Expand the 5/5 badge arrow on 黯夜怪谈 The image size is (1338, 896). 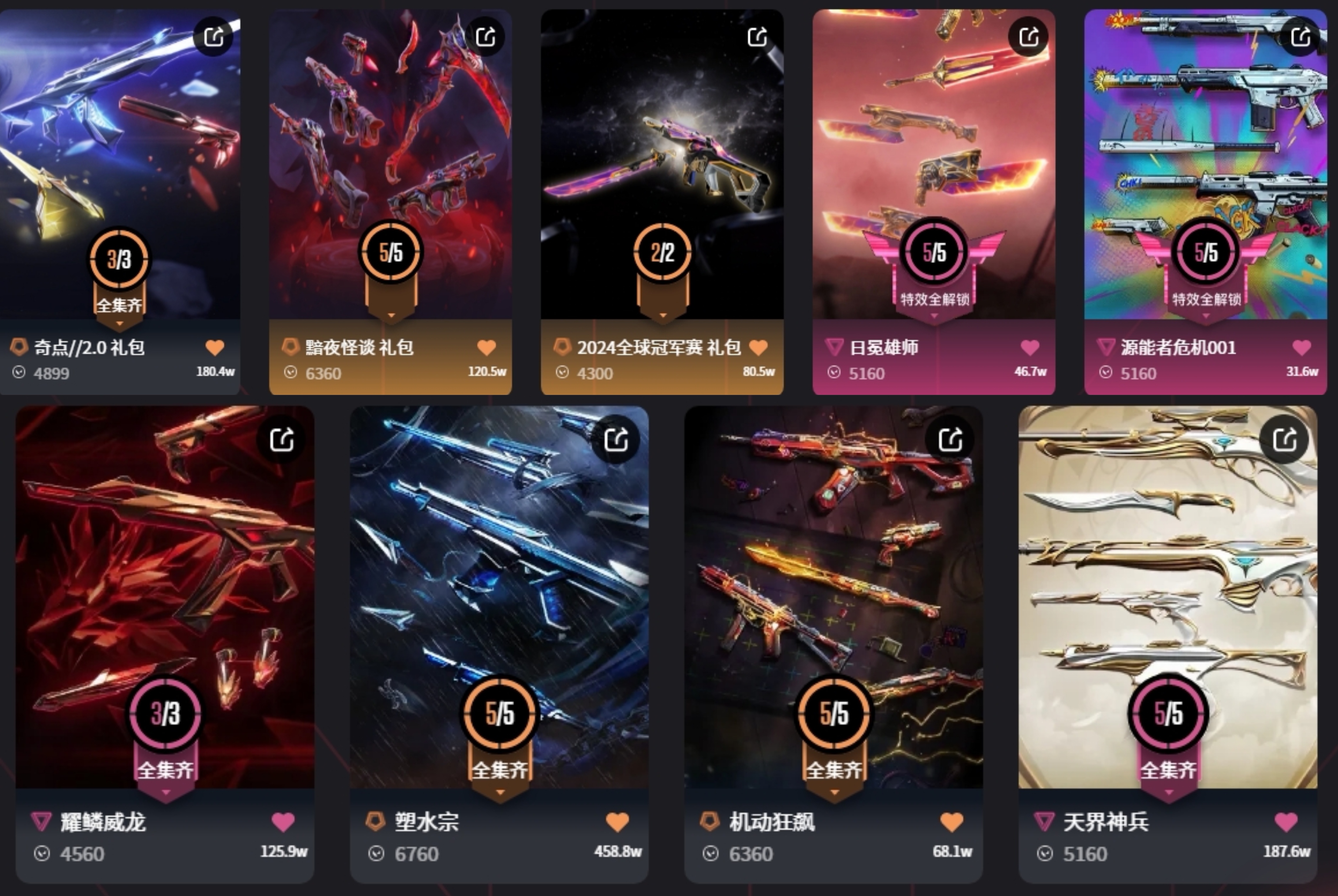pyautogui.click(x=391, y=315)
